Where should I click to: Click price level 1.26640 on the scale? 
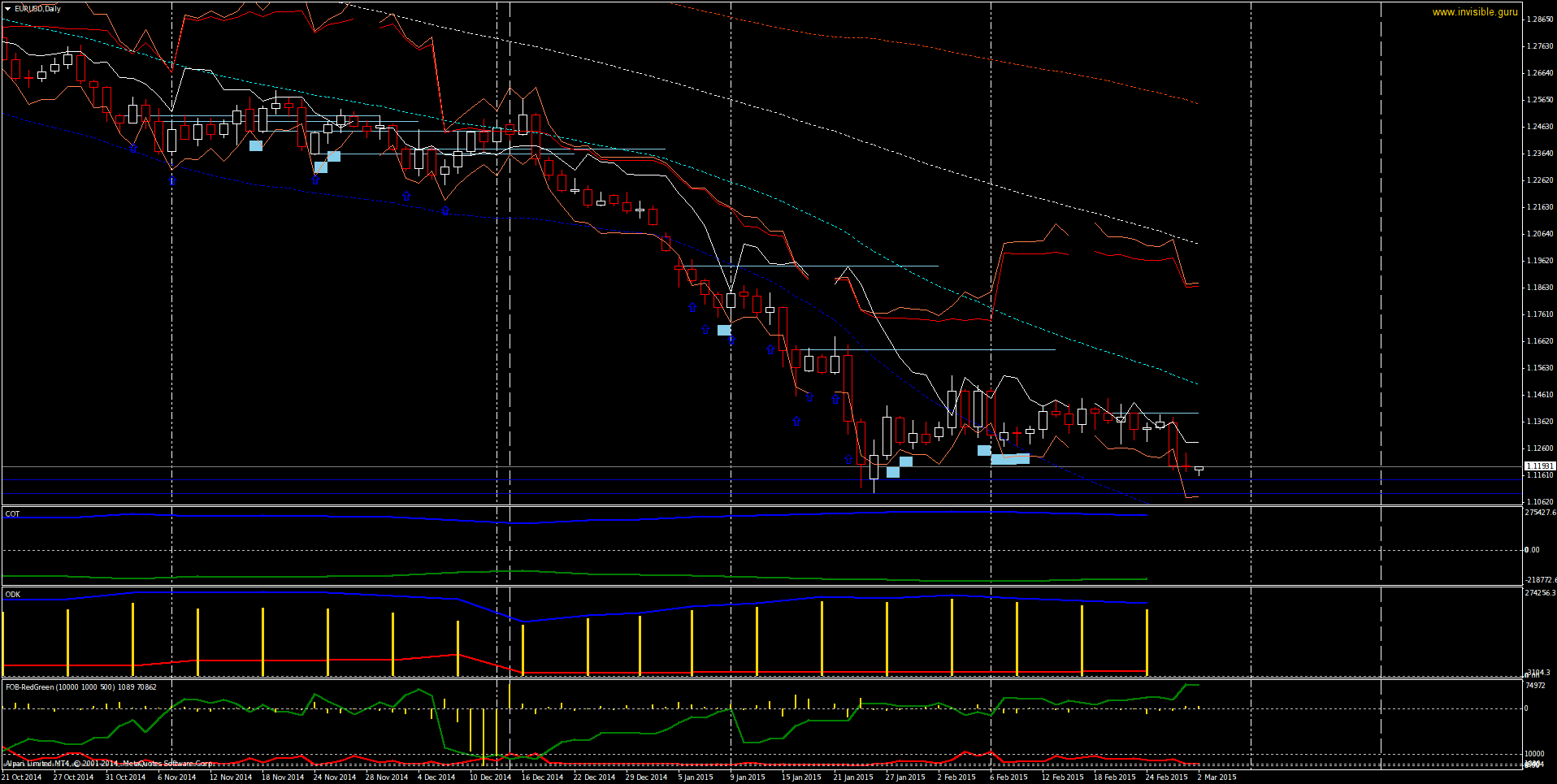pos(1540,72)
